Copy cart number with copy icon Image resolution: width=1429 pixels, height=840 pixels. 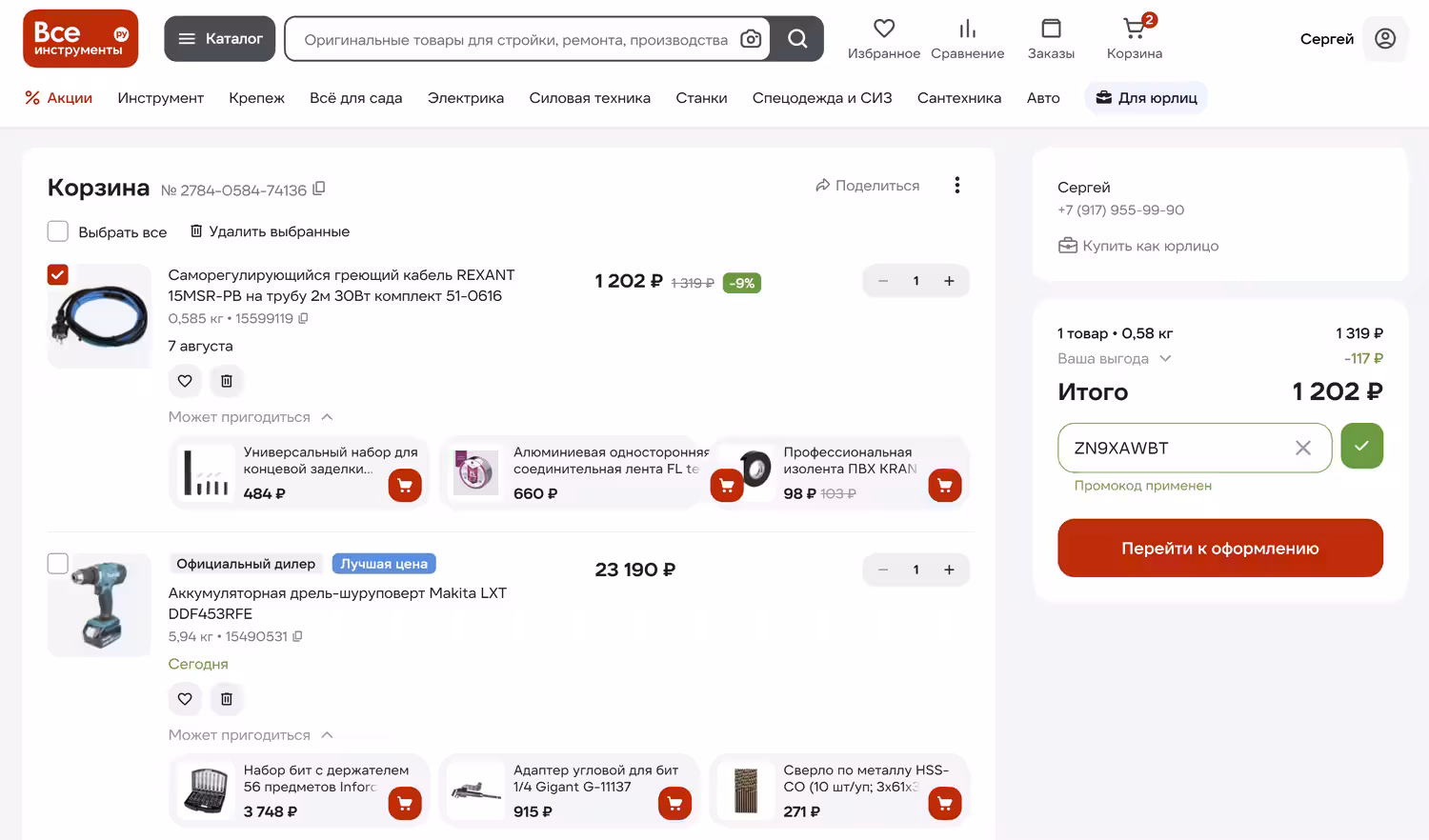(x=319, y=189)
